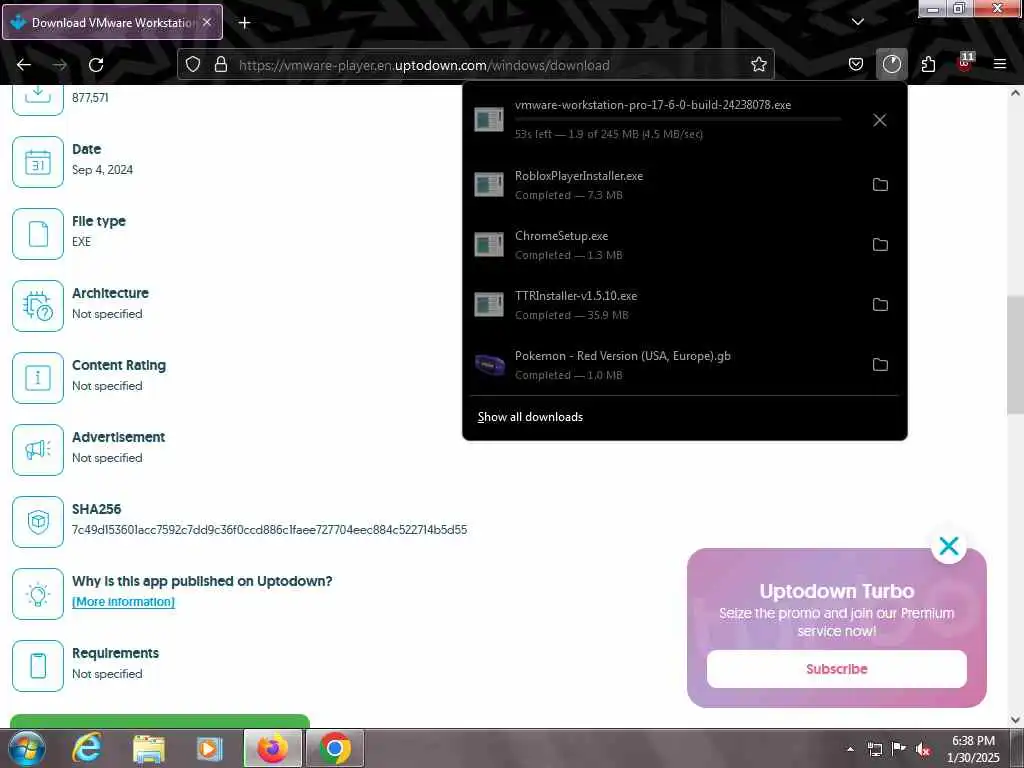Screen dimensions: 1024x768
Task: Click the Architecture chip icon
Action: pos(38,306)
